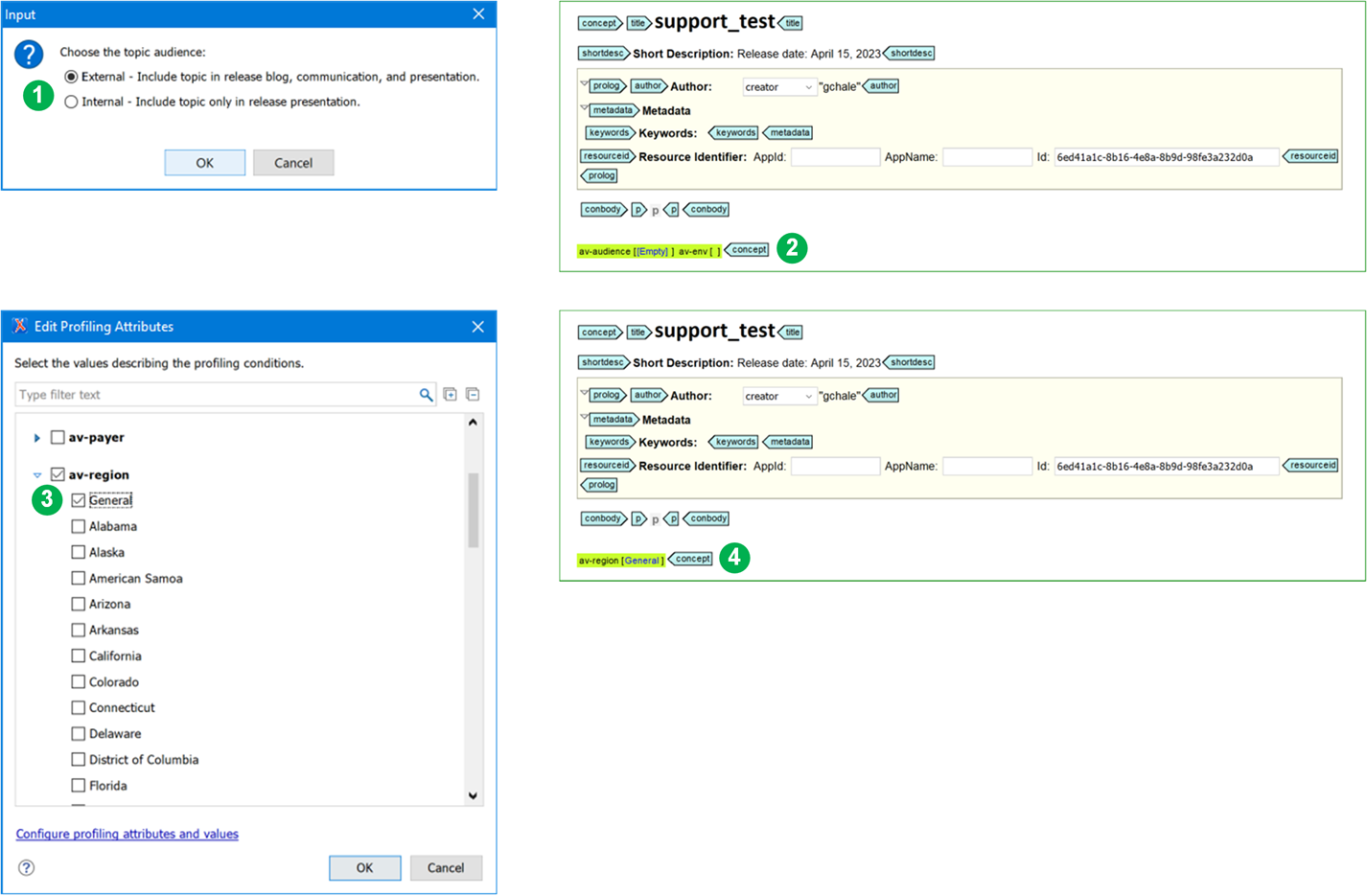This screenshot has width=1367, height=896.
Task: Collapse the metadata element in the av-audience editor panel
Action: pyautogui.click(x=584, y=107)
